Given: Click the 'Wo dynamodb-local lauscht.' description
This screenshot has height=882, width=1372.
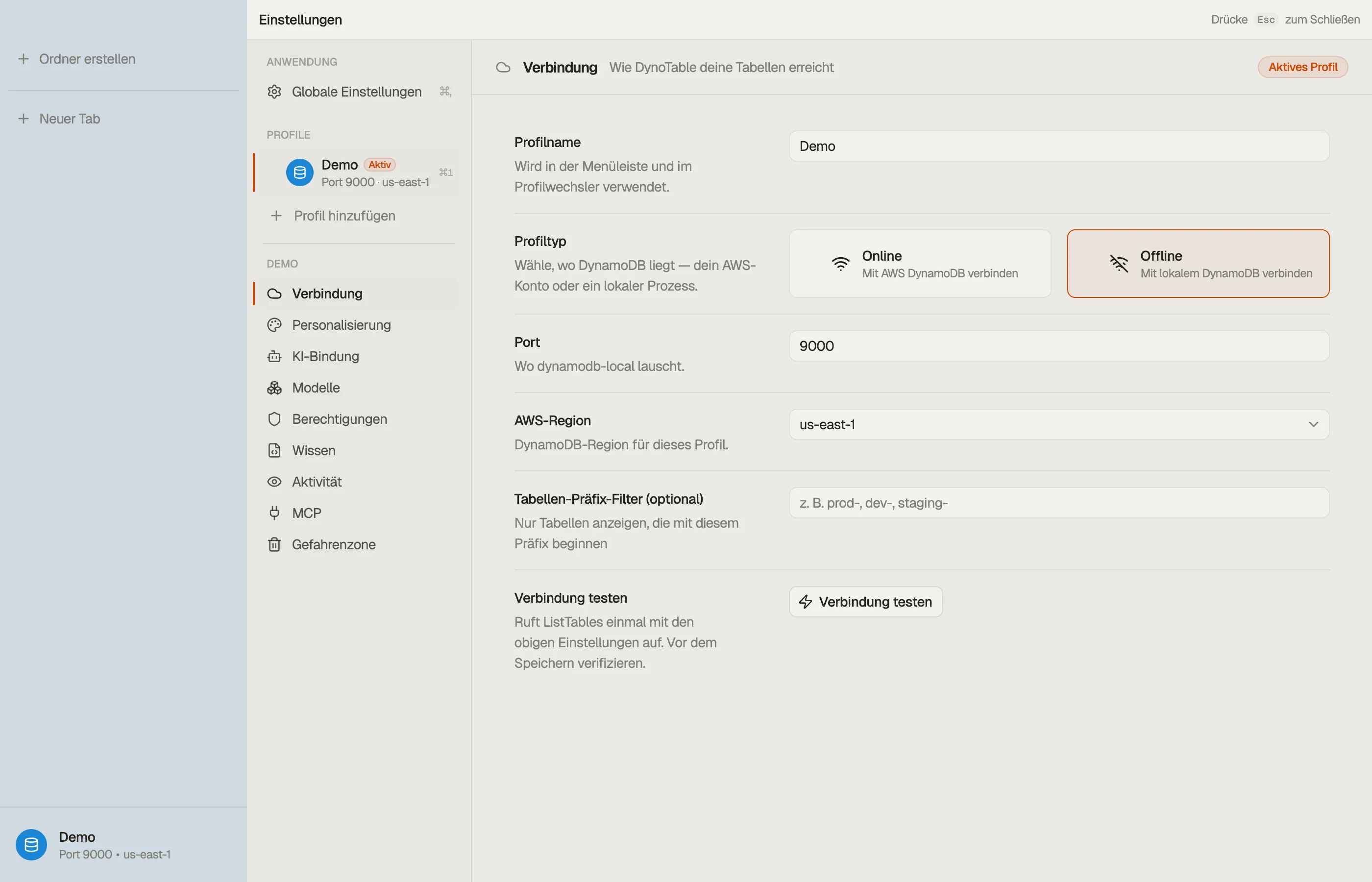Looking at the screenshot, I should point(599,367).
